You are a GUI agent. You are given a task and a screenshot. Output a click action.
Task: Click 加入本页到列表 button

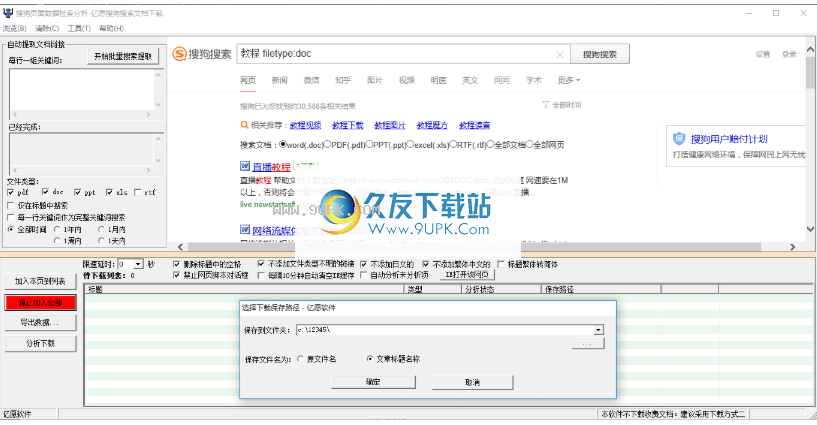tap(40, 281)
